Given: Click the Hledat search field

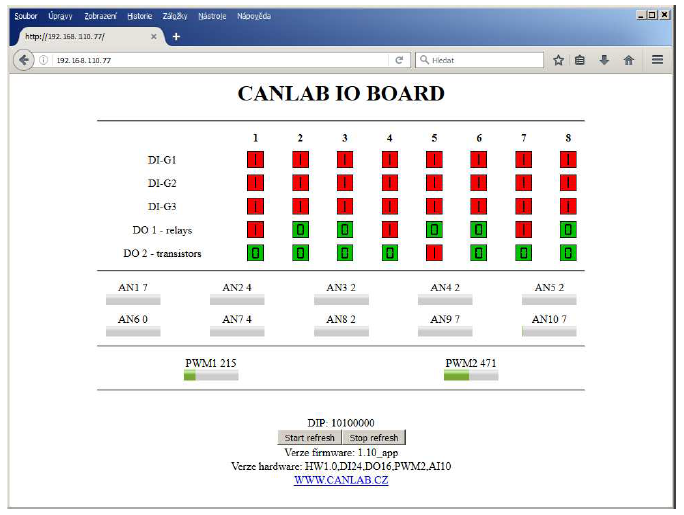Looking at the screenshot, I should pyautogui.click(x=480, y=60).
